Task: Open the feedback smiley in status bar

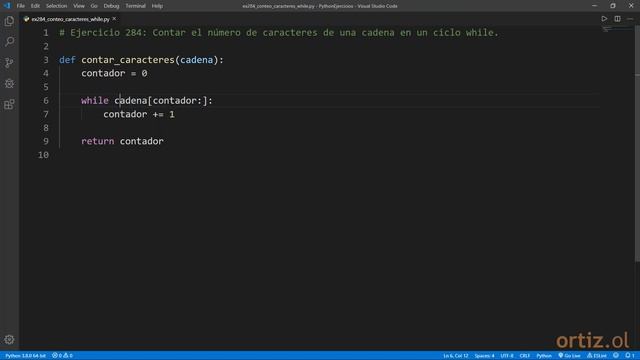Action: pos(616,356)
